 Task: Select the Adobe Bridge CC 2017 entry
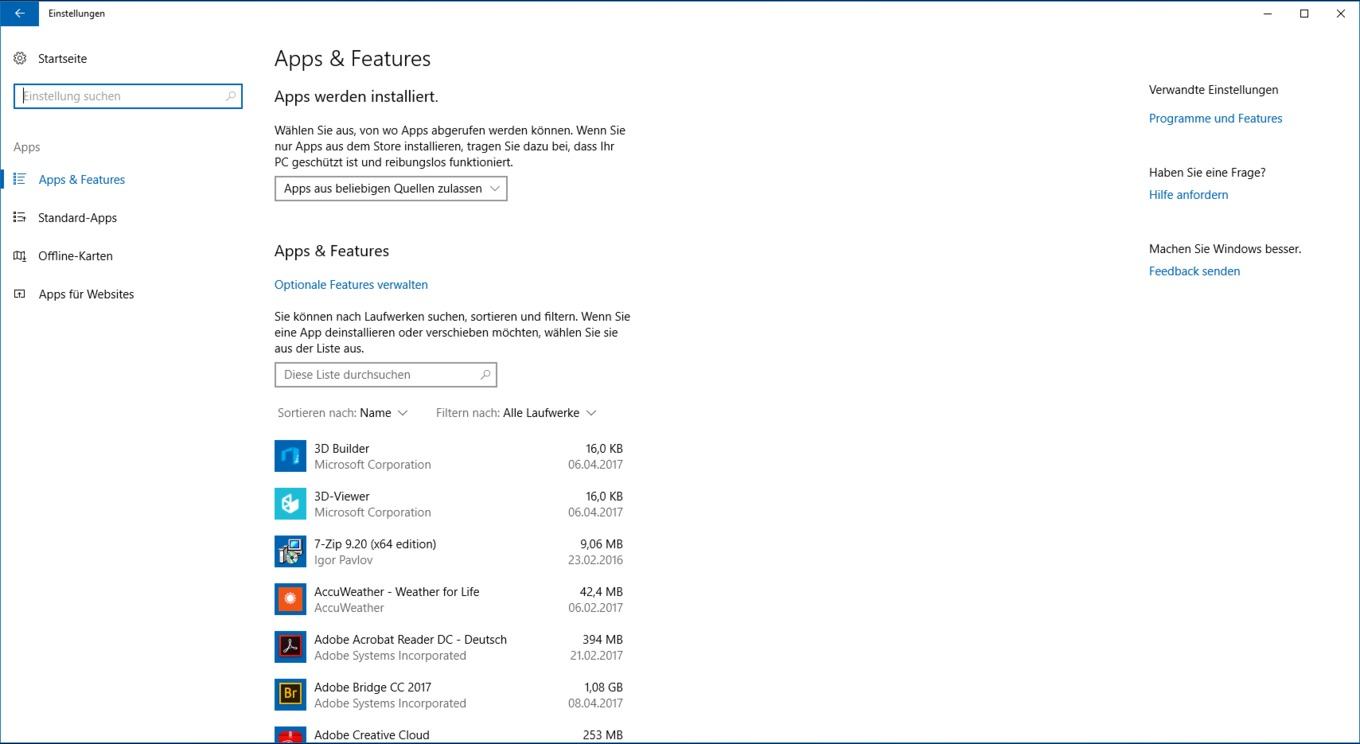click(x=452, y=695)
